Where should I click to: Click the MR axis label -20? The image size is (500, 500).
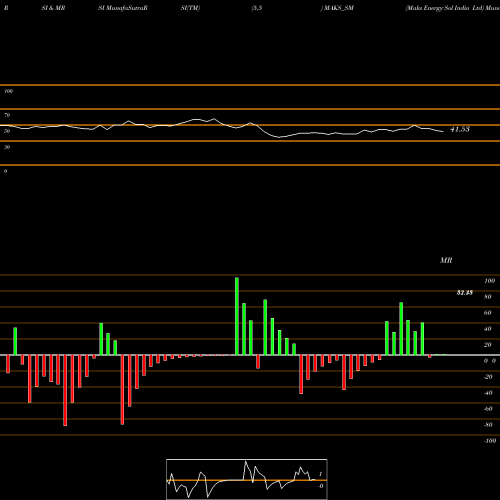pyautogui.click(x=488, y=377)
